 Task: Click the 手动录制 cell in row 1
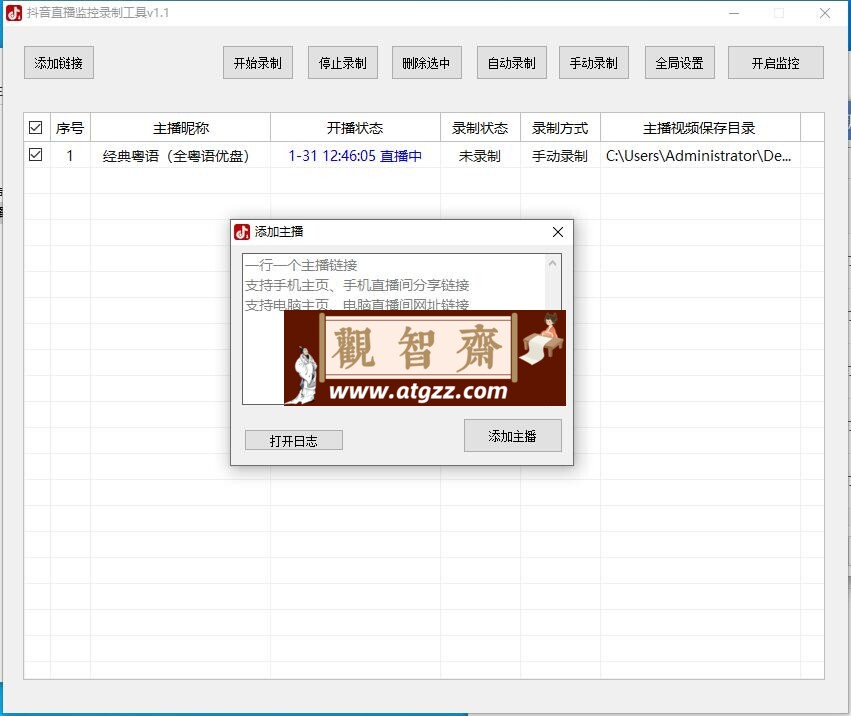560,156
